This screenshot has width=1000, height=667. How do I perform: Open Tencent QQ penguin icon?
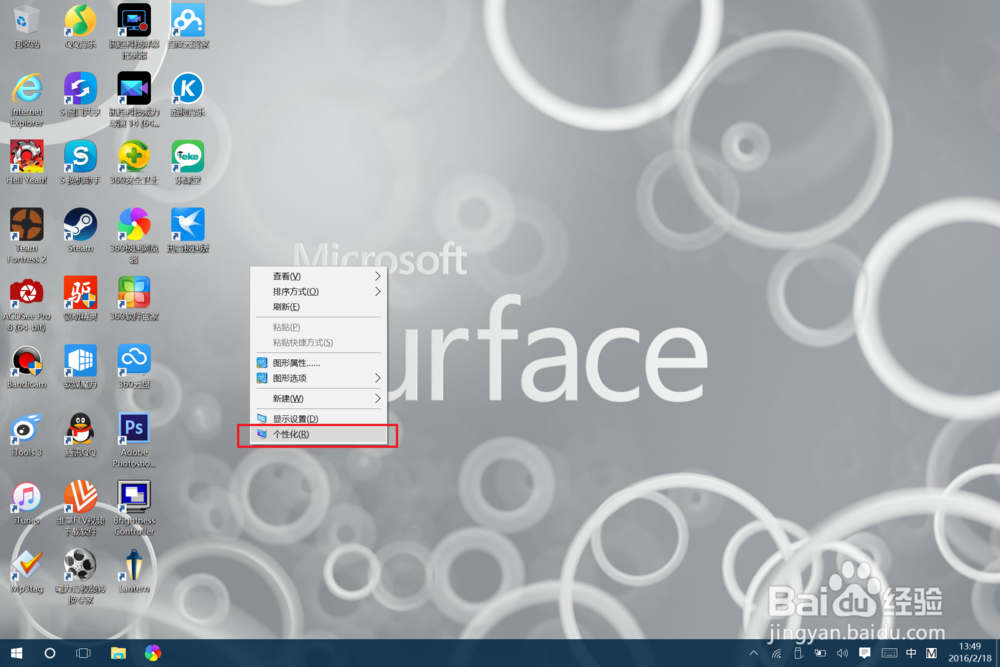point(80,435)
